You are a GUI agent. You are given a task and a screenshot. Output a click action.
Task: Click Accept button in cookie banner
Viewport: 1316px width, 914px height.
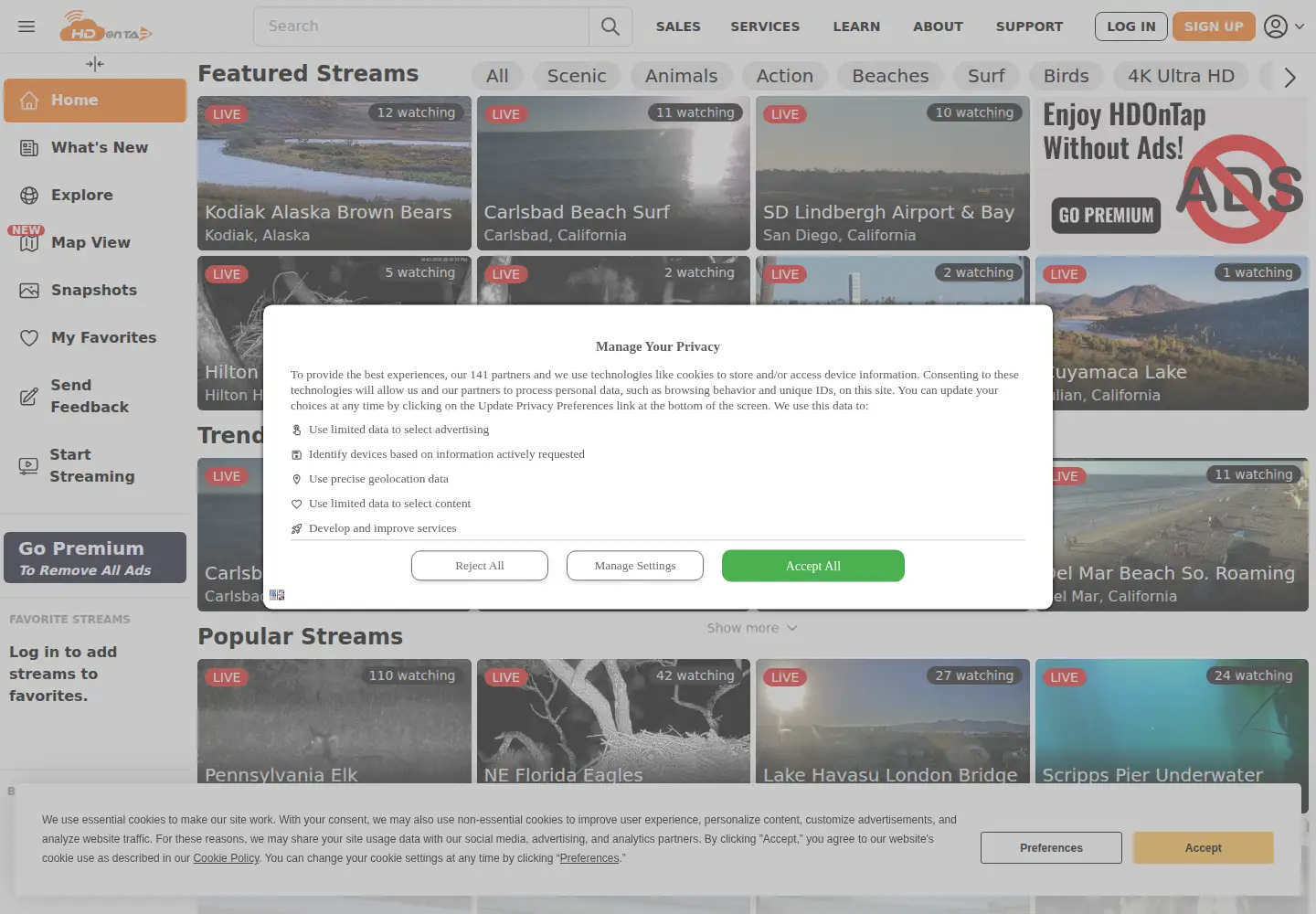1204,848
